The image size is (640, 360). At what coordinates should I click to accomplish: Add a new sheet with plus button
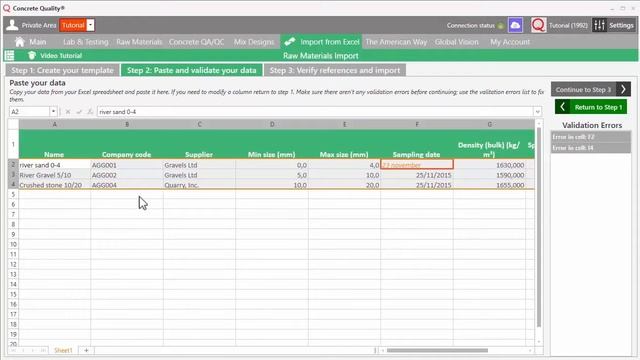pos(86,350)
